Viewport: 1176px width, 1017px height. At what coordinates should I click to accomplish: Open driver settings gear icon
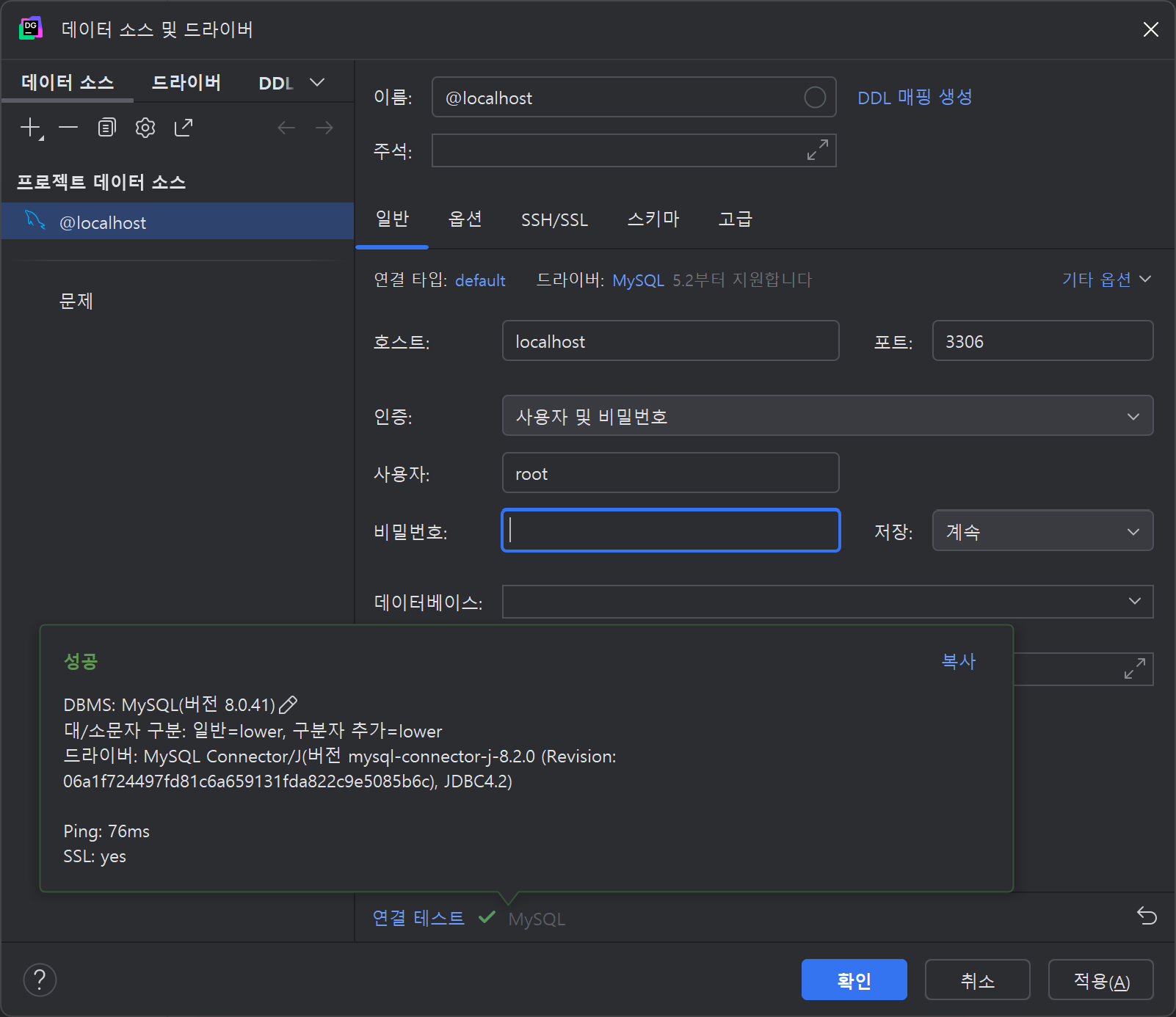click(145, 128)
